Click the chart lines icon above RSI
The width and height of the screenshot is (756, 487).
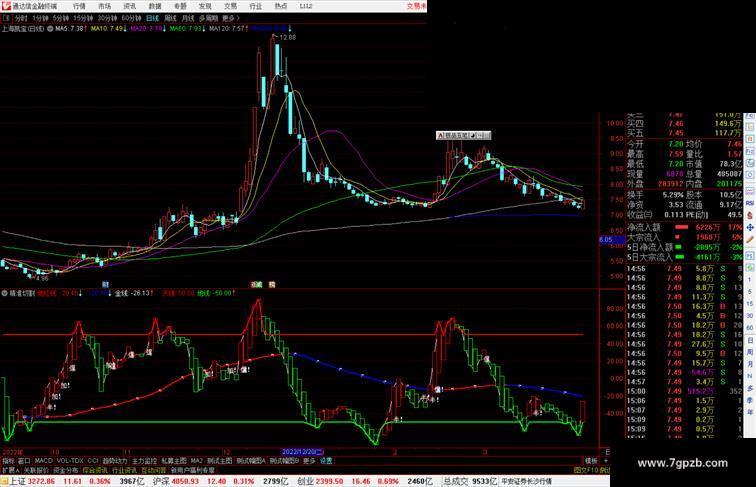pyautogui.click(x=750, y=191)
